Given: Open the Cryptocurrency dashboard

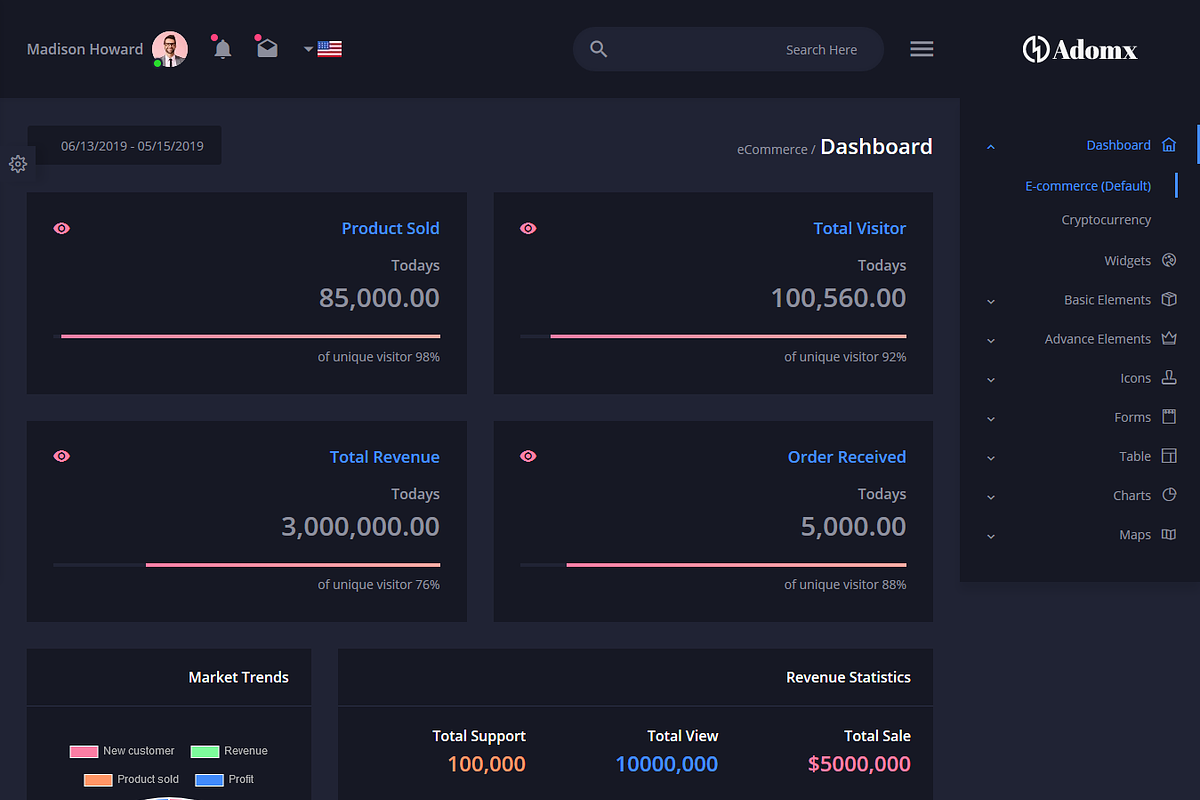Looking at the screenshot, I should [1106, 219].
